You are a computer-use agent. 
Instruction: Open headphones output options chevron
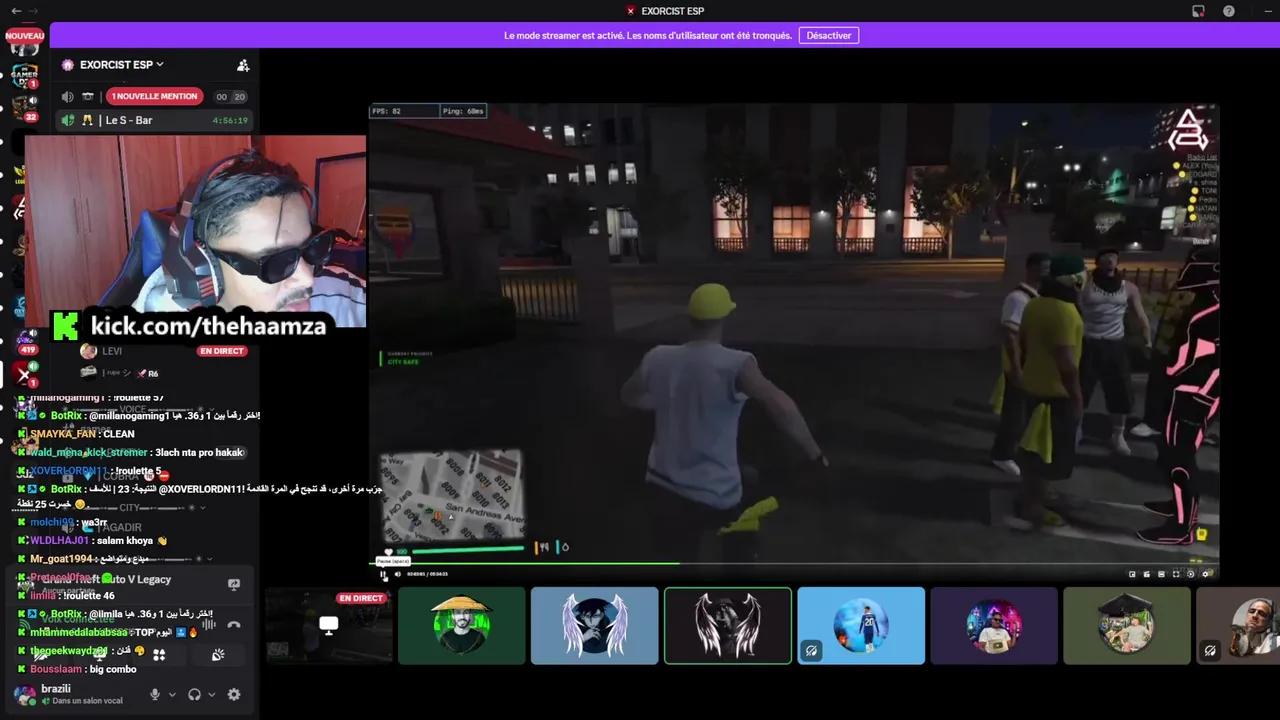(x=212, y=694)
